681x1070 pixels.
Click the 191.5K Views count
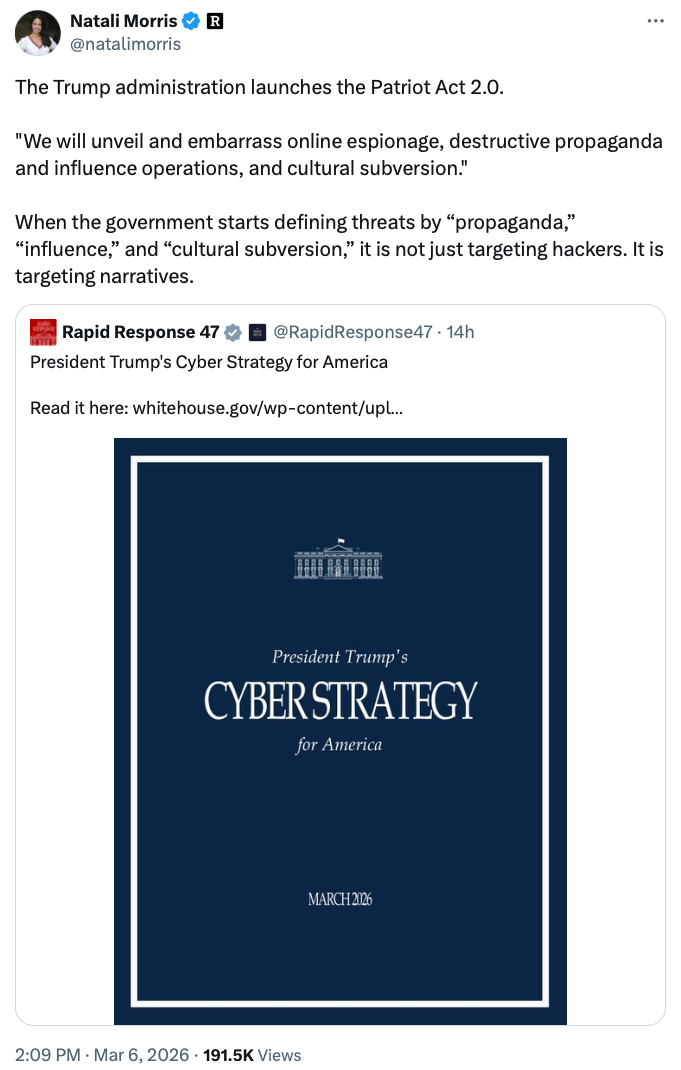252,1054
